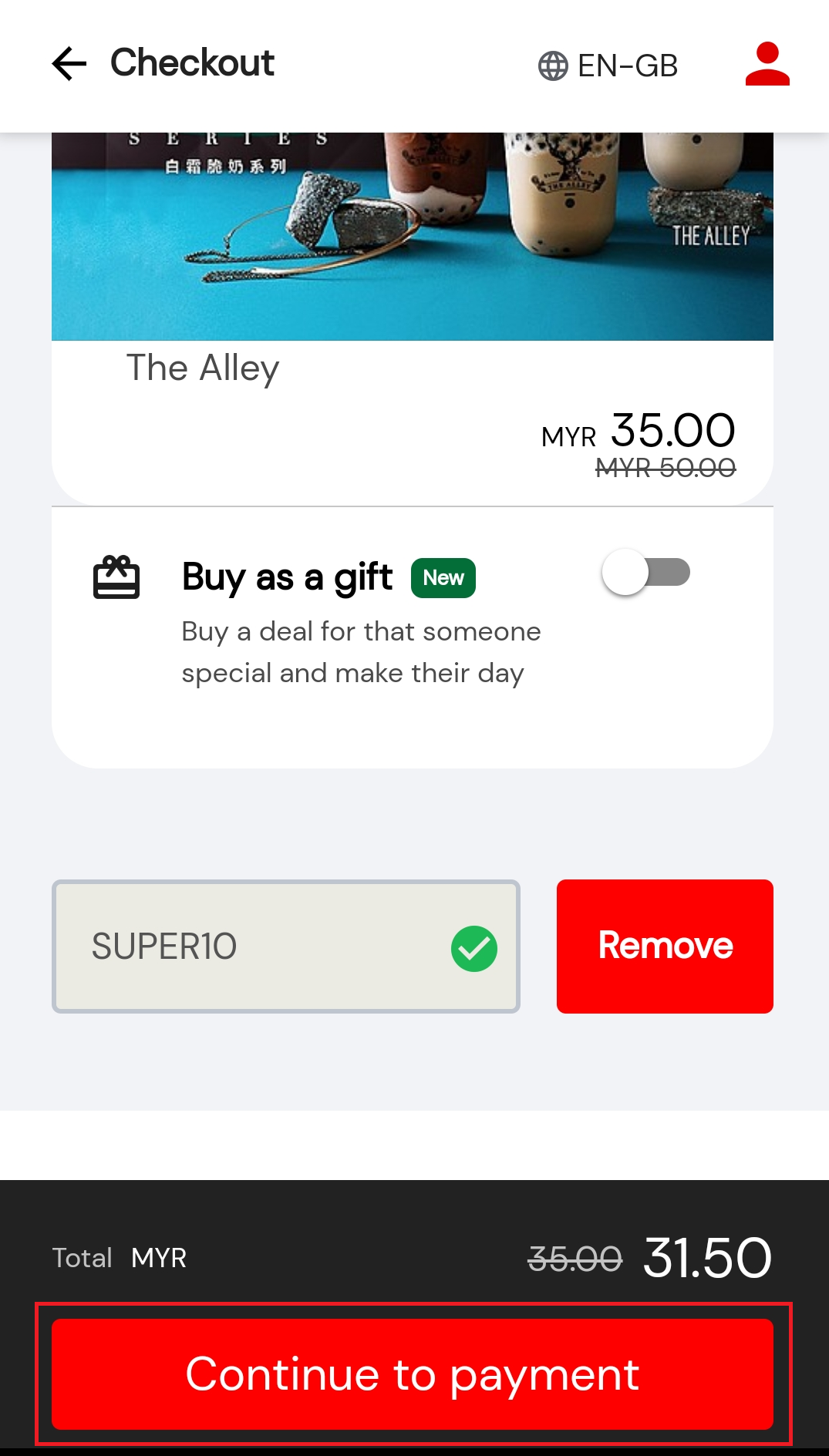Tap the gift deal description text
Screen dimensions: 829x1456
tap(361, 652)
